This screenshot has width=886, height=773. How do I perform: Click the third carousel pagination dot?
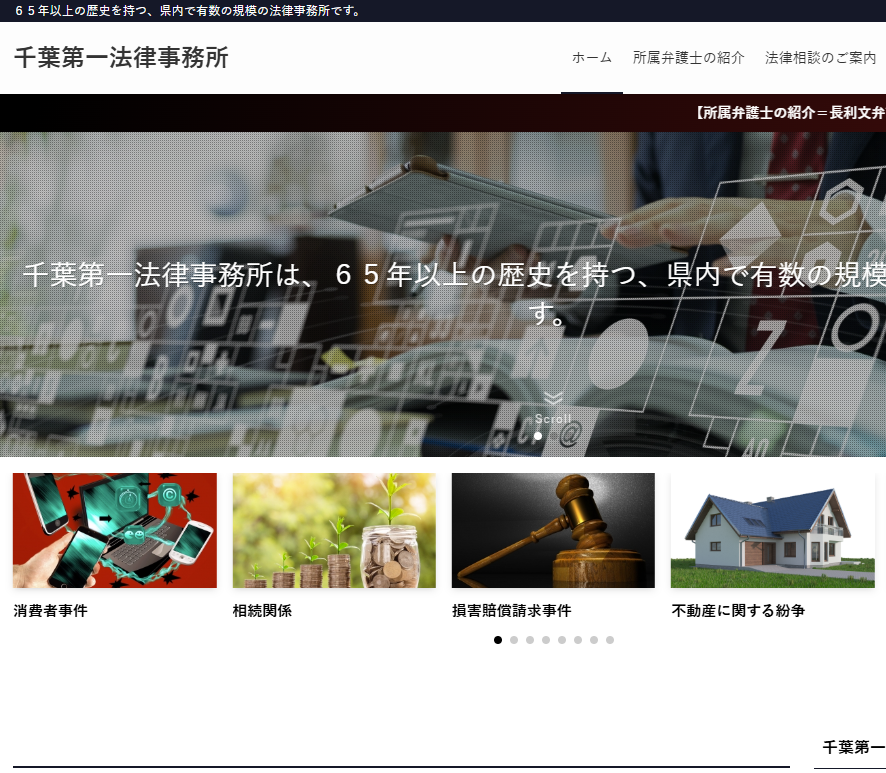coord(529,639)
